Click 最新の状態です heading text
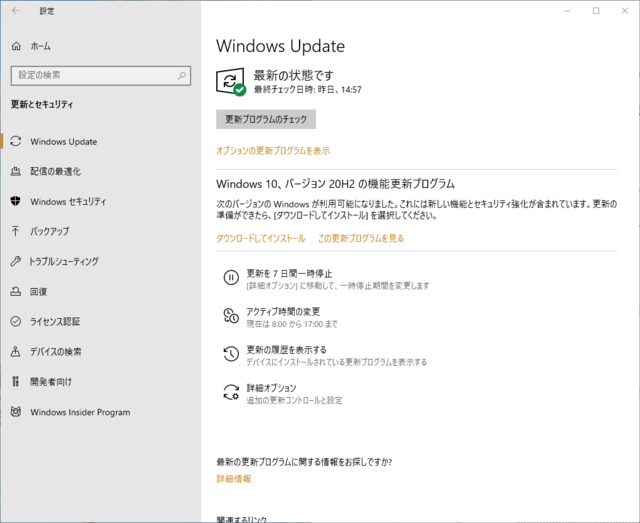The width and height of the screenshot is (640, 523). (293, 75)
